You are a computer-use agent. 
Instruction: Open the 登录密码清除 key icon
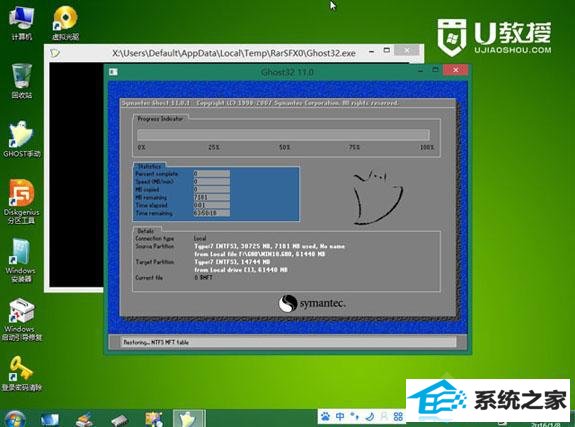[x=22, y=373]
